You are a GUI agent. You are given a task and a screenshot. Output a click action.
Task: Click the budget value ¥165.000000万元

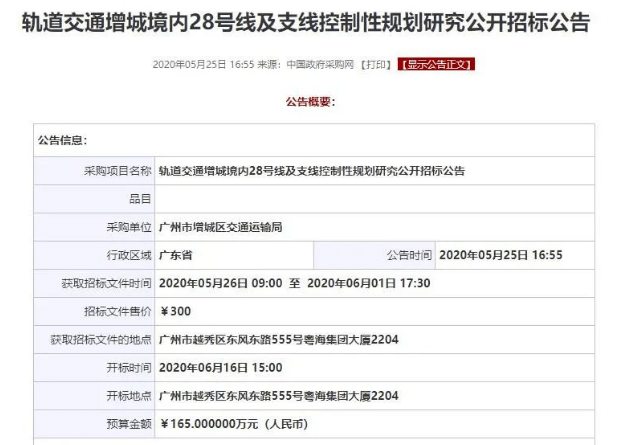pyautogui.click(x=209, y=424)
